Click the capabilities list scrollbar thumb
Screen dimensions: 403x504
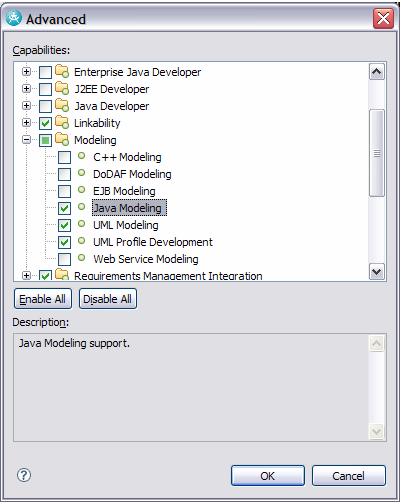pos(377,153)
